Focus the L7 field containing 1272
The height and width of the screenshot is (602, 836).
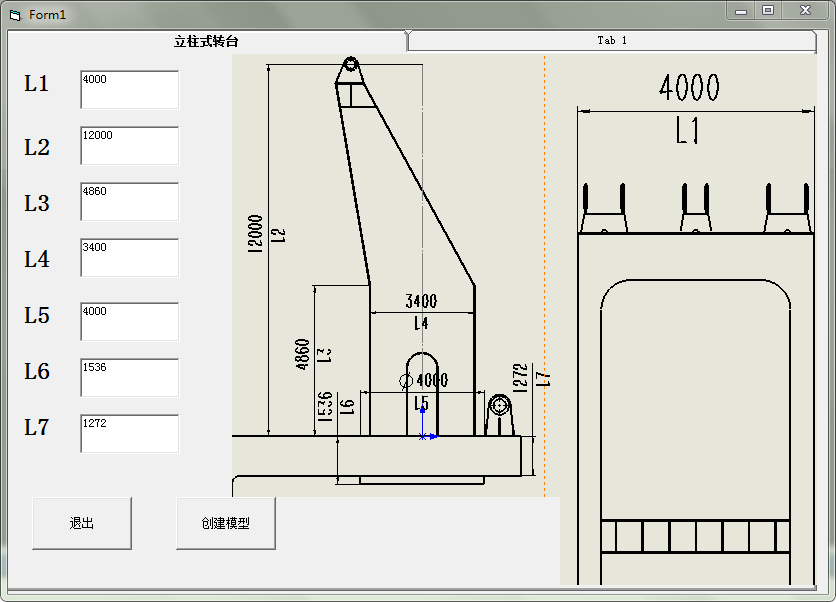[129, 434]
